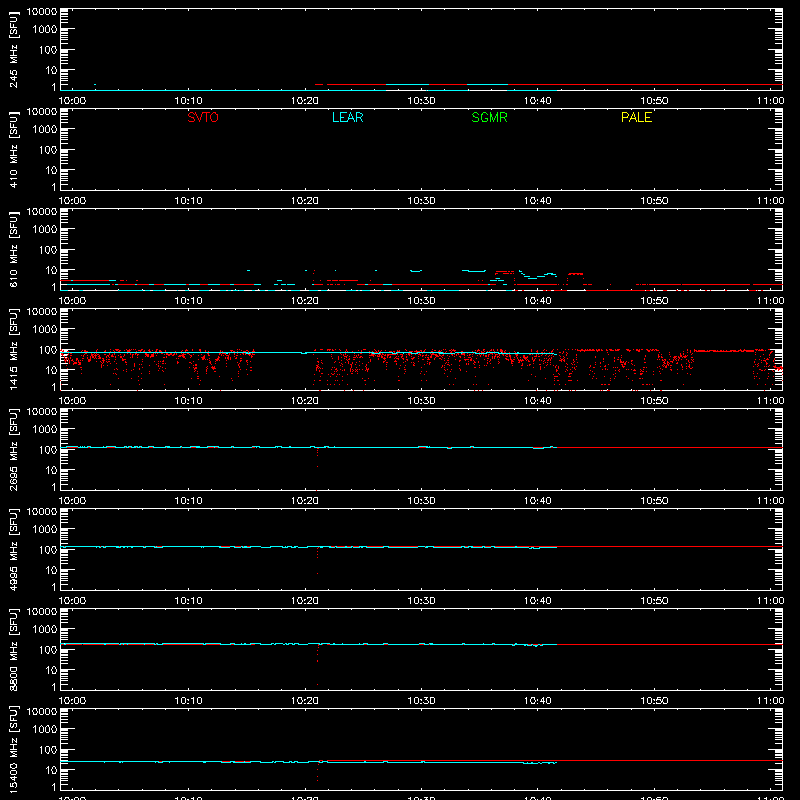Click the 1000 tick on the 410 MHz axis
The image size is (800, 800).
pos(45,130)
